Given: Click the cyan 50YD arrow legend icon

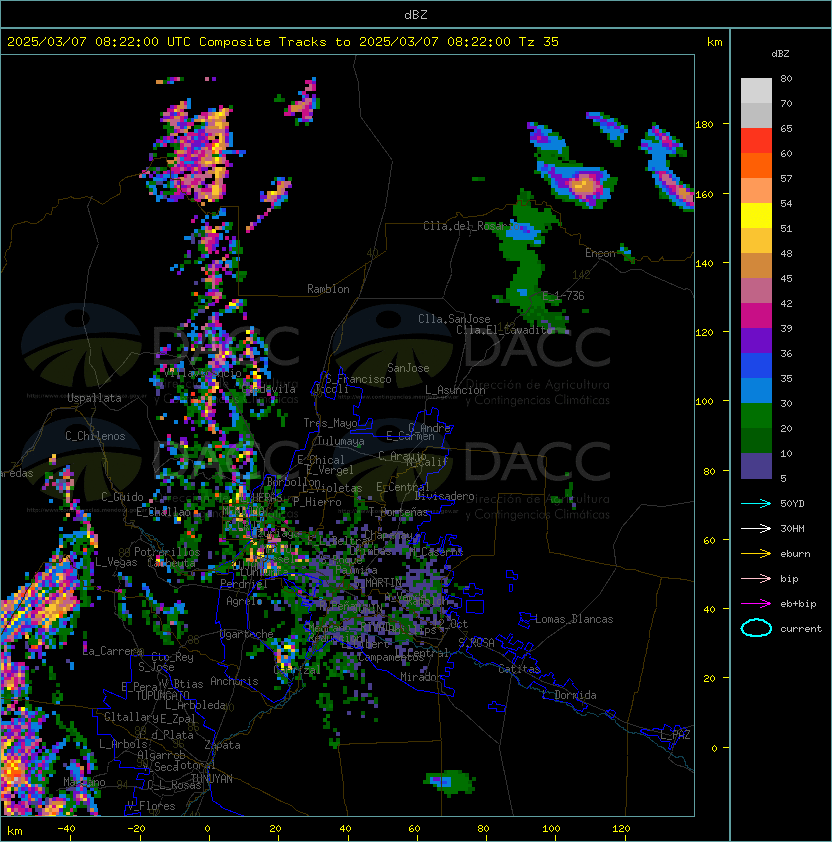Looking at the screenshot, I should (756, 504).
